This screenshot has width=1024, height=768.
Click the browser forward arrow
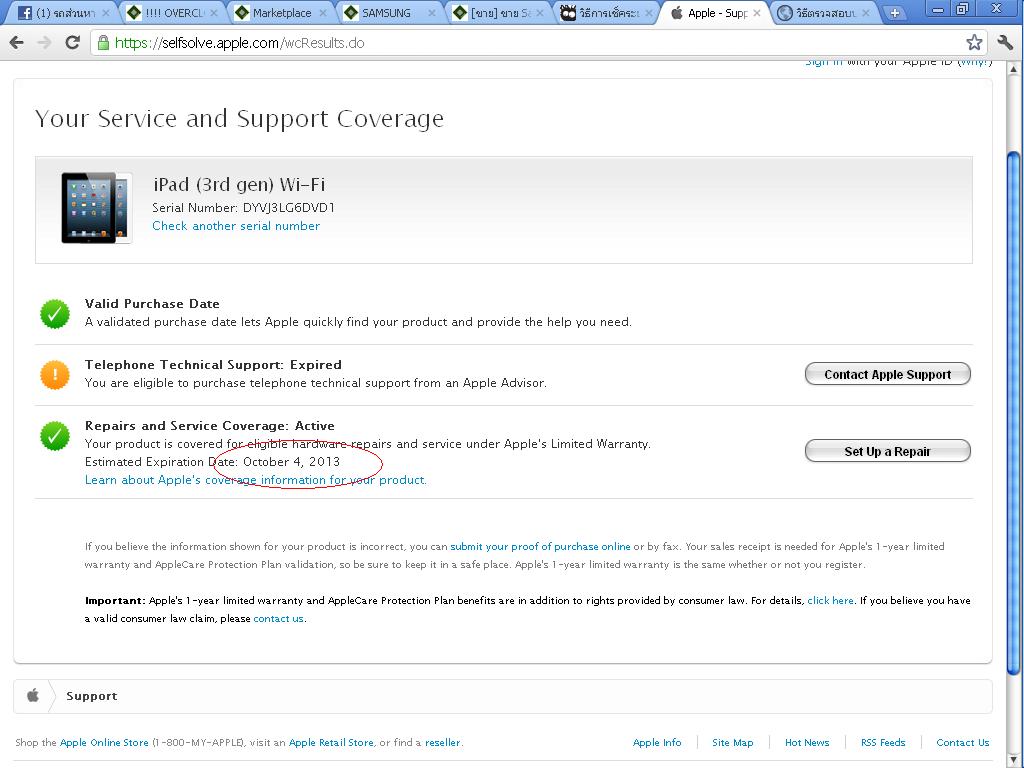[x=44, y=42]
